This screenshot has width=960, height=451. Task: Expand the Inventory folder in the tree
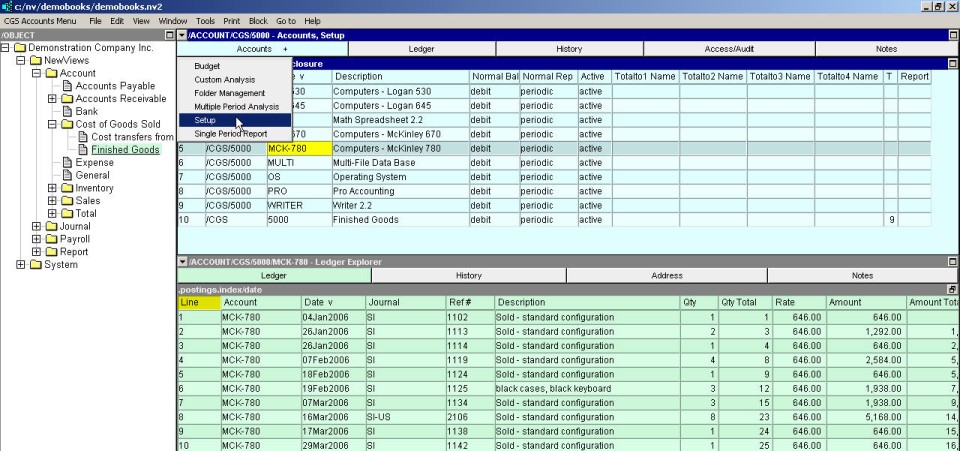pyautogui.click(x=53, y=188)
